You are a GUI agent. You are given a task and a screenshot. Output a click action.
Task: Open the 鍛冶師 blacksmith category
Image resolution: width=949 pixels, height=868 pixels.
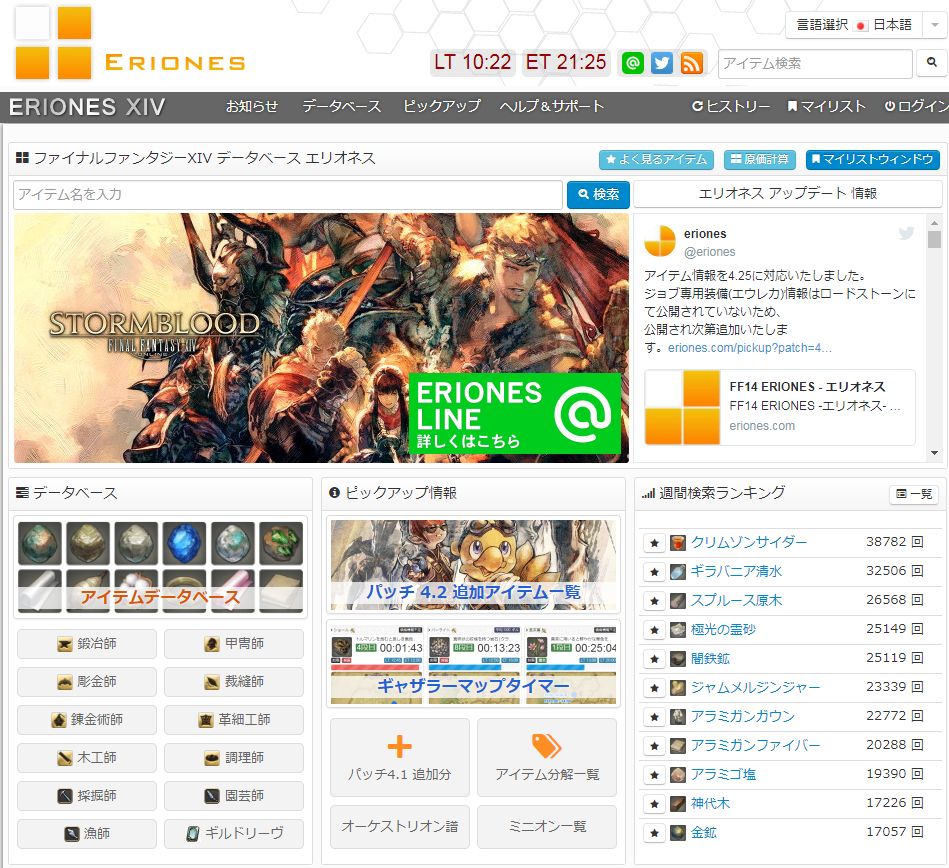click(x=87, y=644)
